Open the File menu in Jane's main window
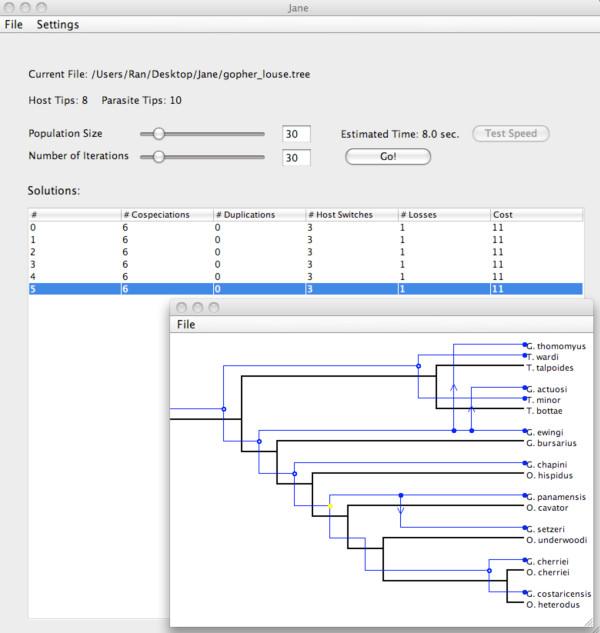Viewport: 600px width, 633px height. click(x=14, y=24)
